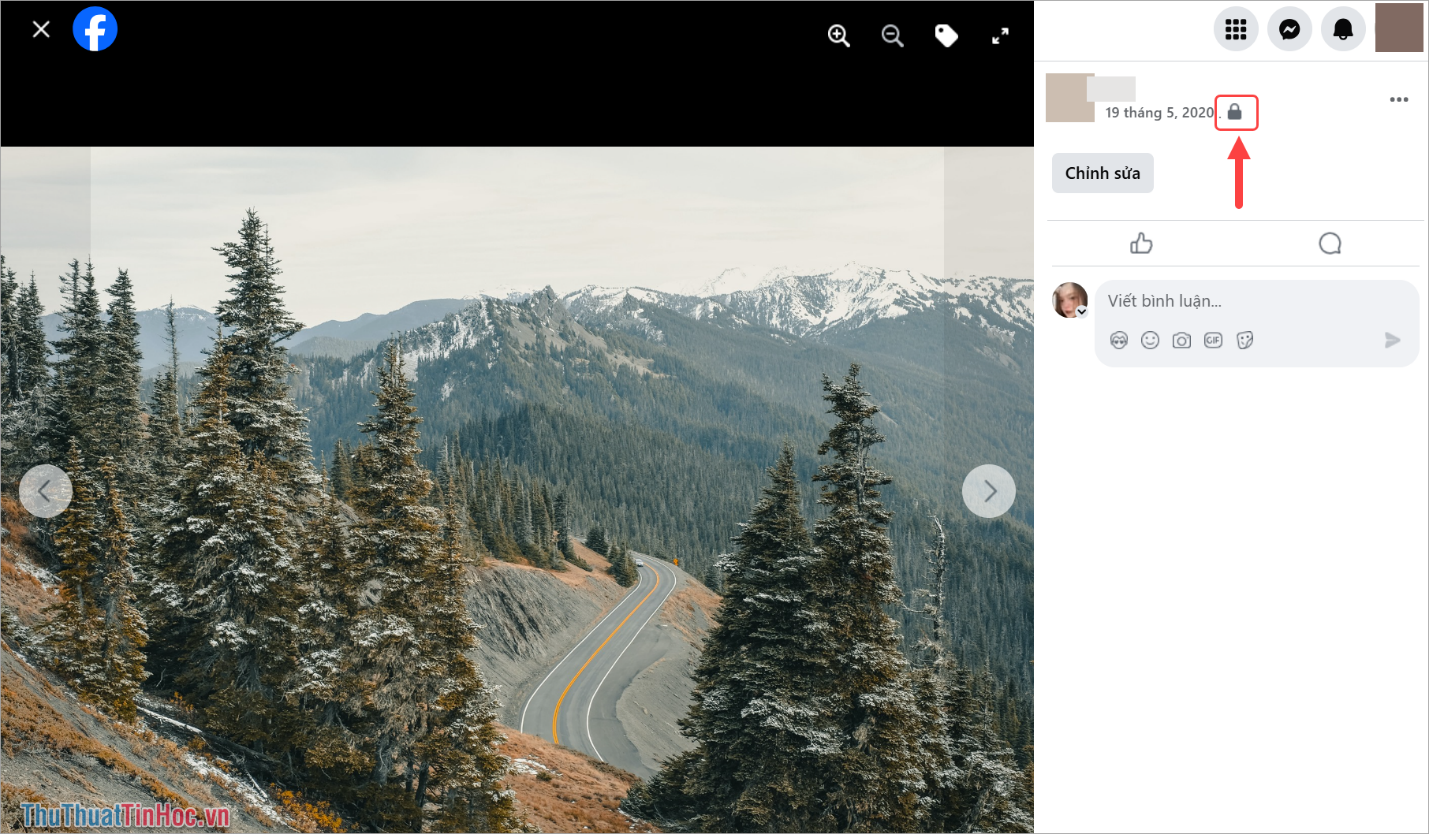Image resolution: width=1429 pixels, height=834 pixels.
Task: Click the Chỉnh sửa button
Action: [x=1102, y=173]
